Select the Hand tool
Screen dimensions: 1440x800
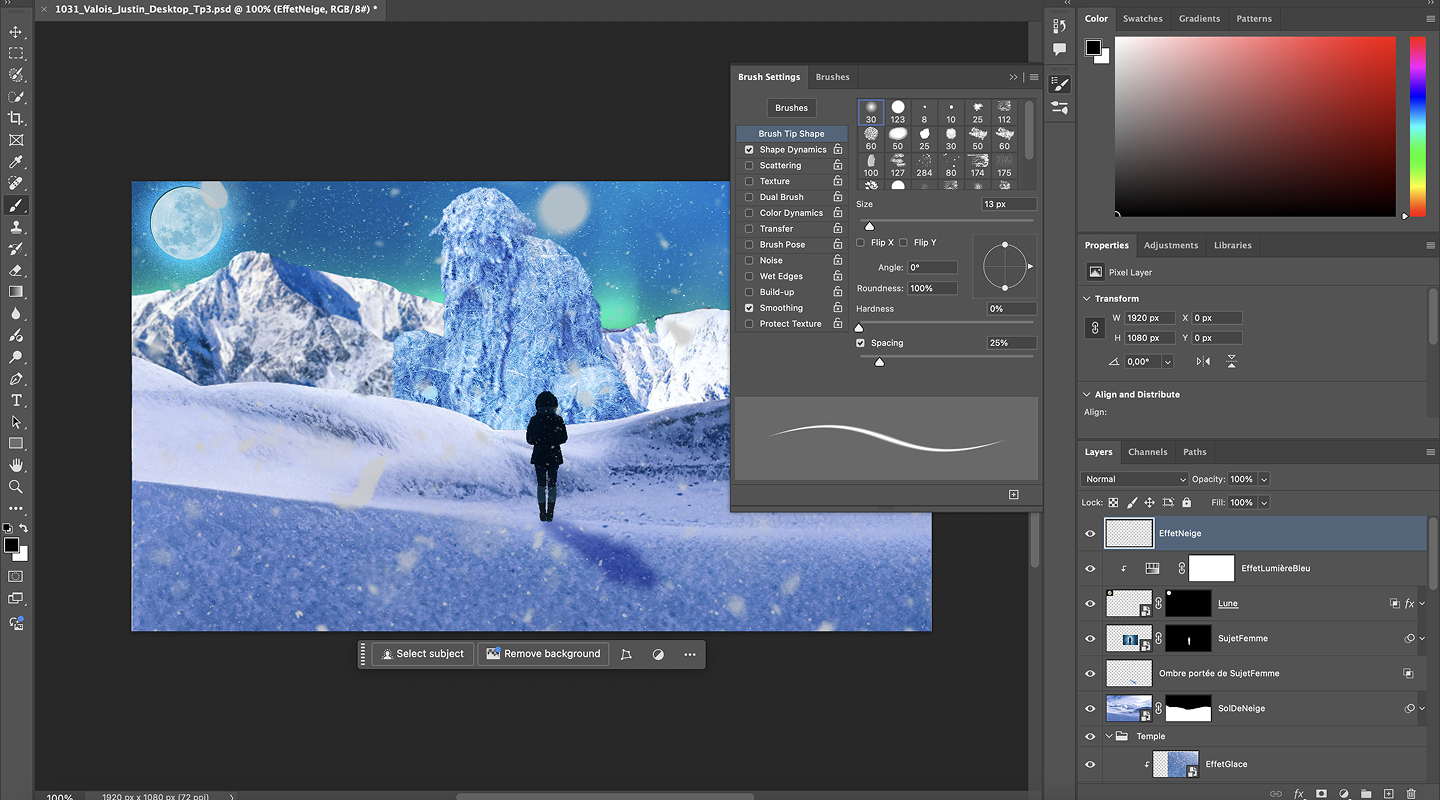(16, 465)
